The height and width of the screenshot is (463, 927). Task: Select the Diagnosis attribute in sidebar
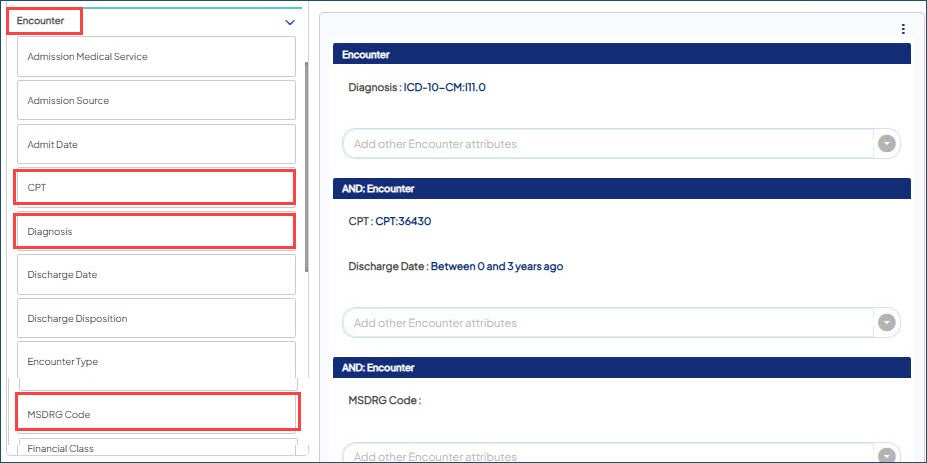tap(156, 232)
